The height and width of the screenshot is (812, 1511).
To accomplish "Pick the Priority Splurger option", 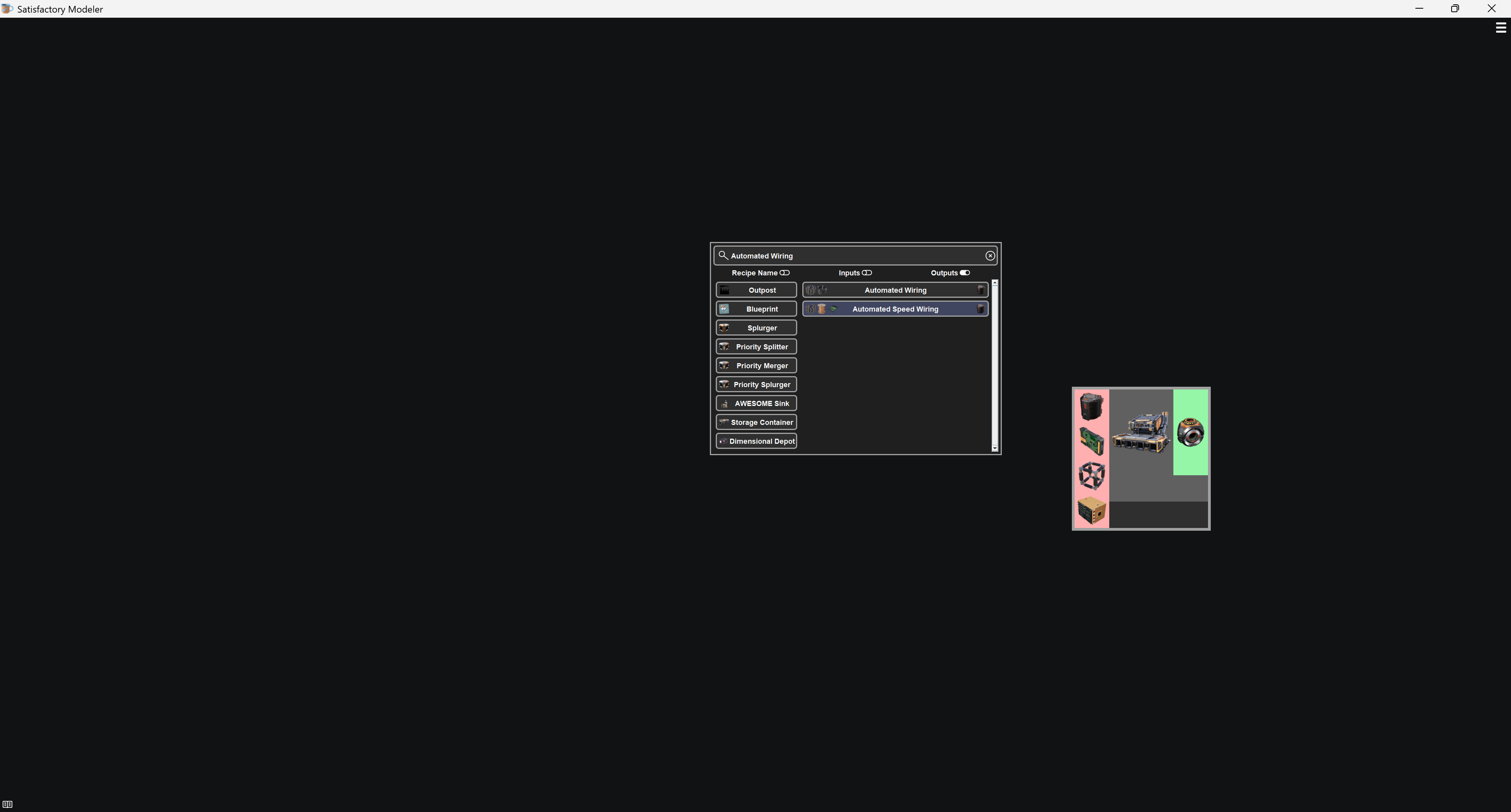I will (756, 385).
